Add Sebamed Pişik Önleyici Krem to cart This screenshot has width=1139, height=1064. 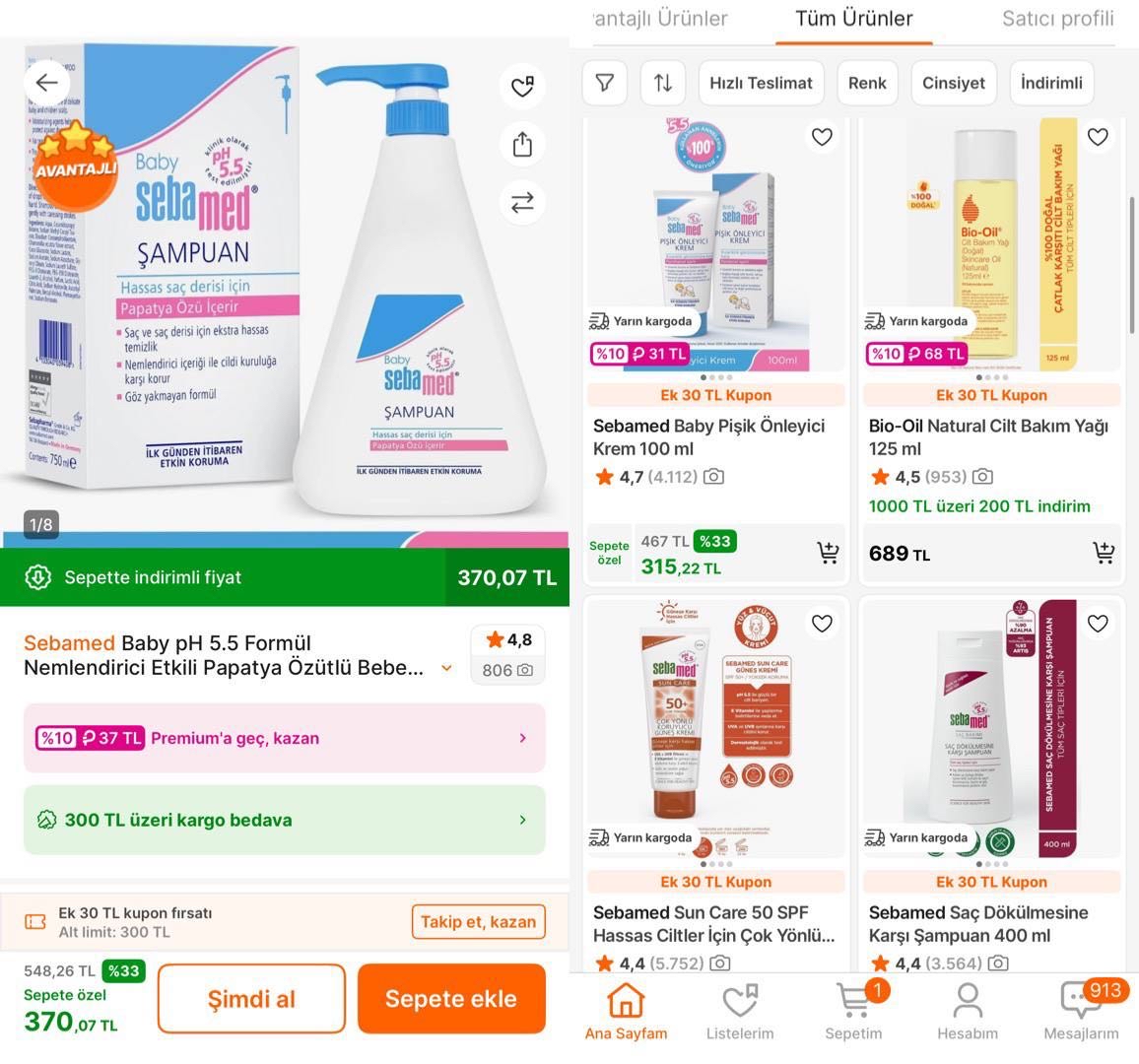(x=828, y=553)
